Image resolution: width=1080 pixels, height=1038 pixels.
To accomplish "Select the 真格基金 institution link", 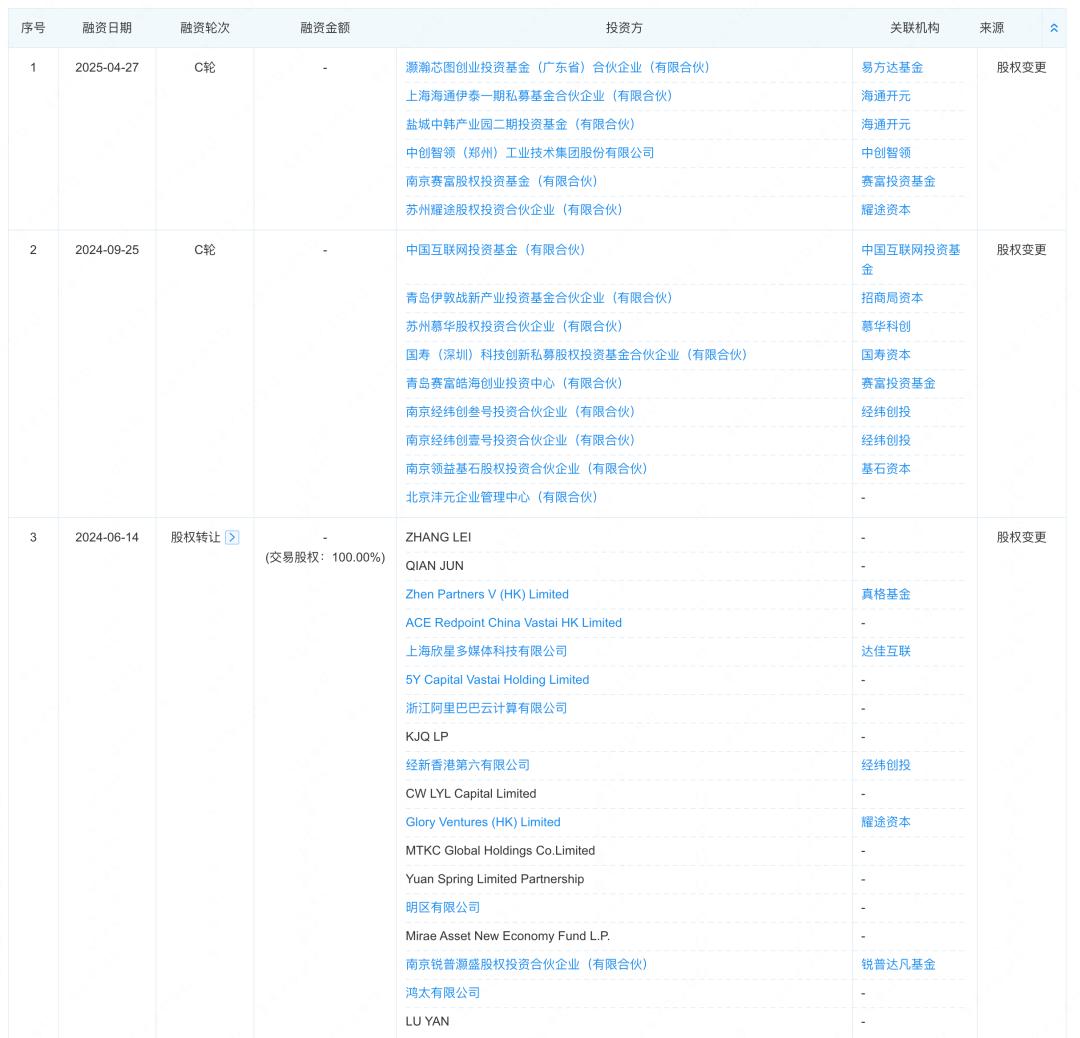I will click(886, 594).
